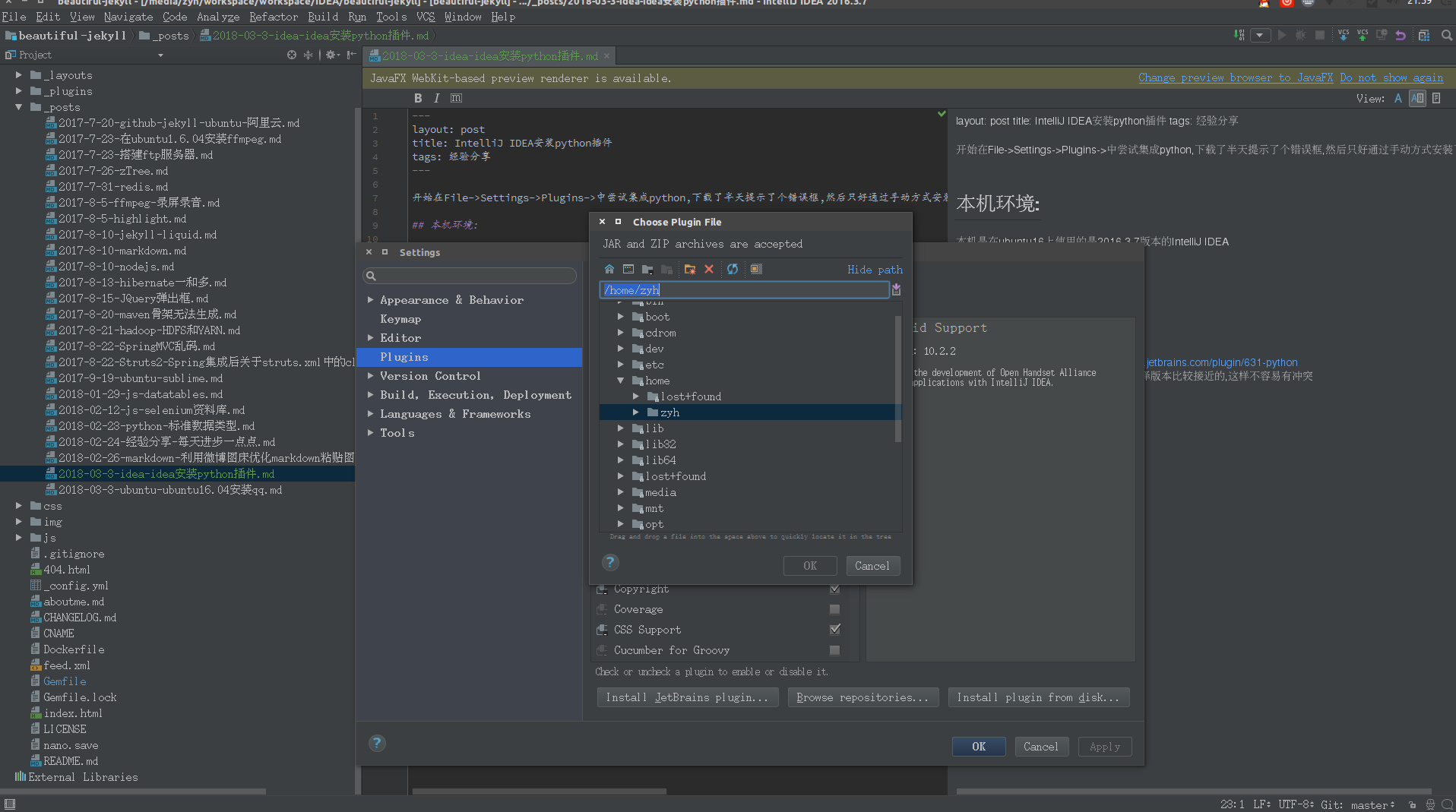1456x812 pixels.
Task: Click OK in Choose Plugin File dialog
Action: [810, 566]
